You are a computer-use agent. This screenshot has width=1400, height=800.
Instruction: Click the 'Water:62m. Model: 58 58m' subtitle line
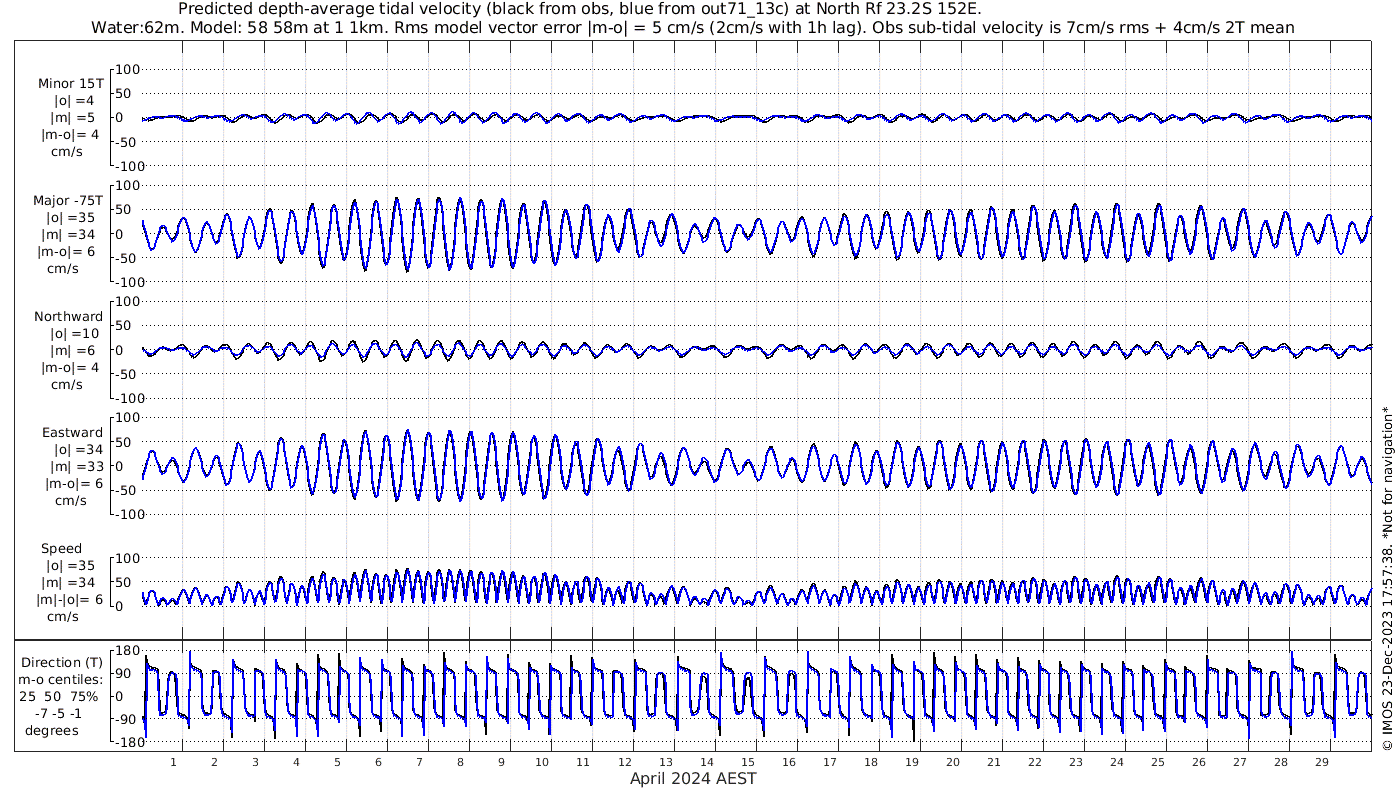692,27
